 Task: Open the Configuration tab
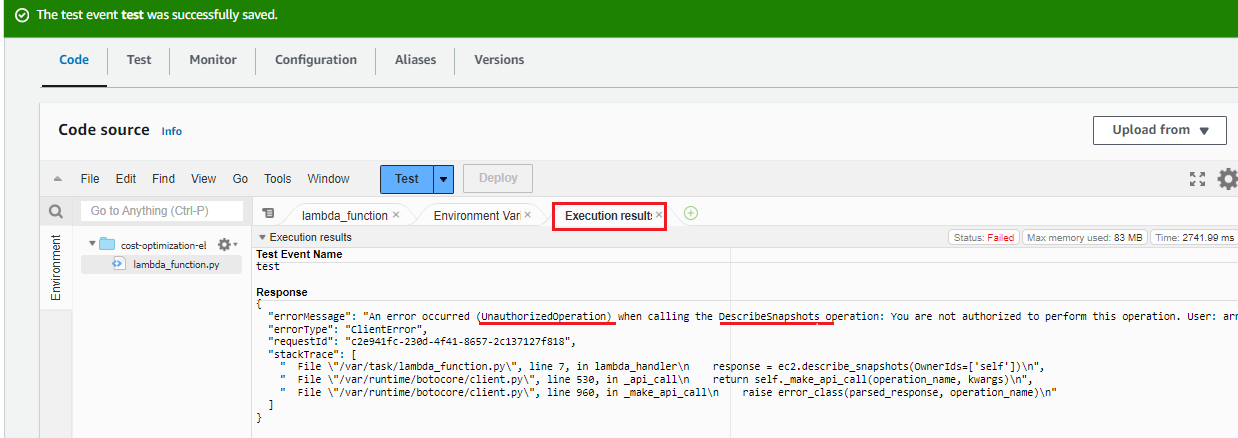point(316,60)
